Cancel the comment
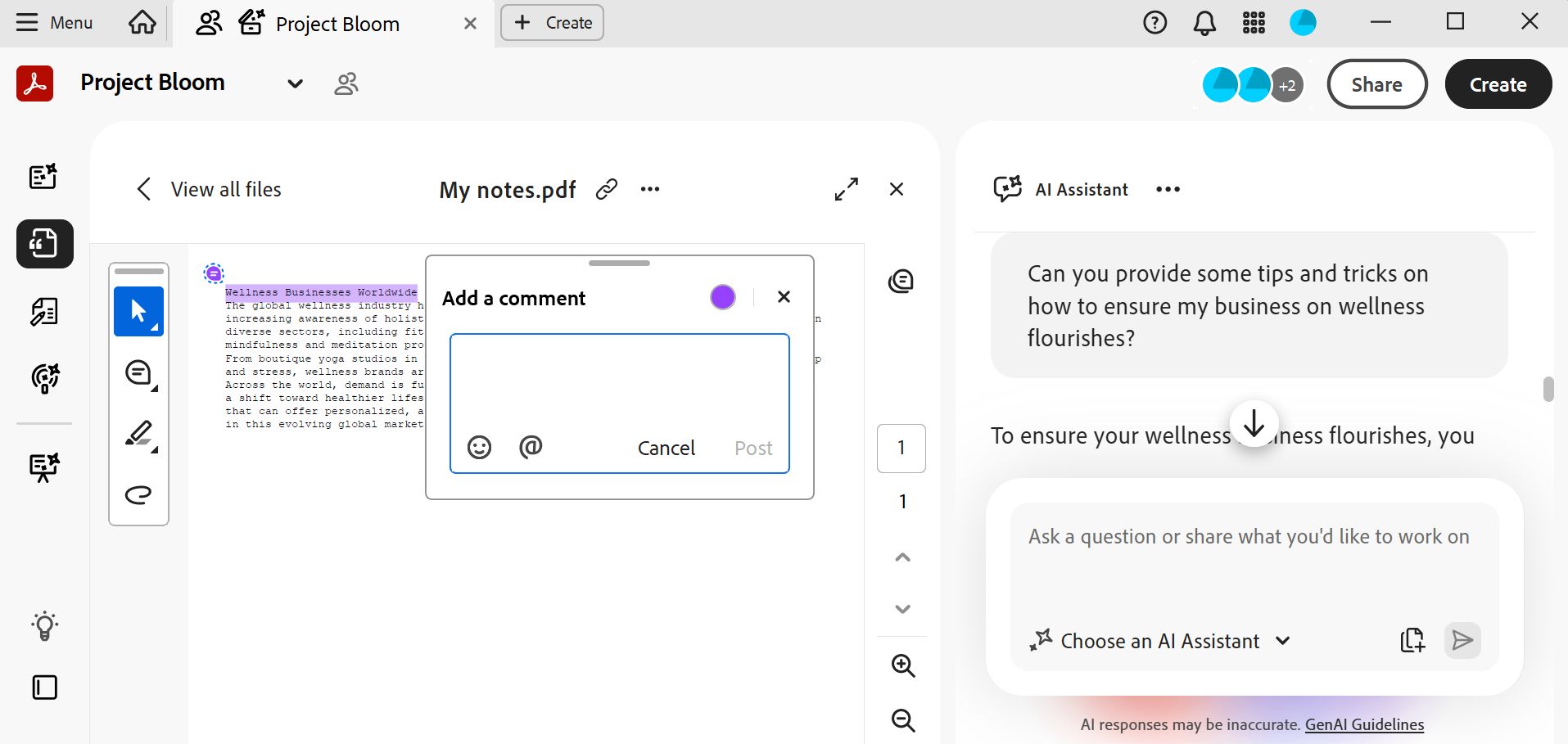 667,448
